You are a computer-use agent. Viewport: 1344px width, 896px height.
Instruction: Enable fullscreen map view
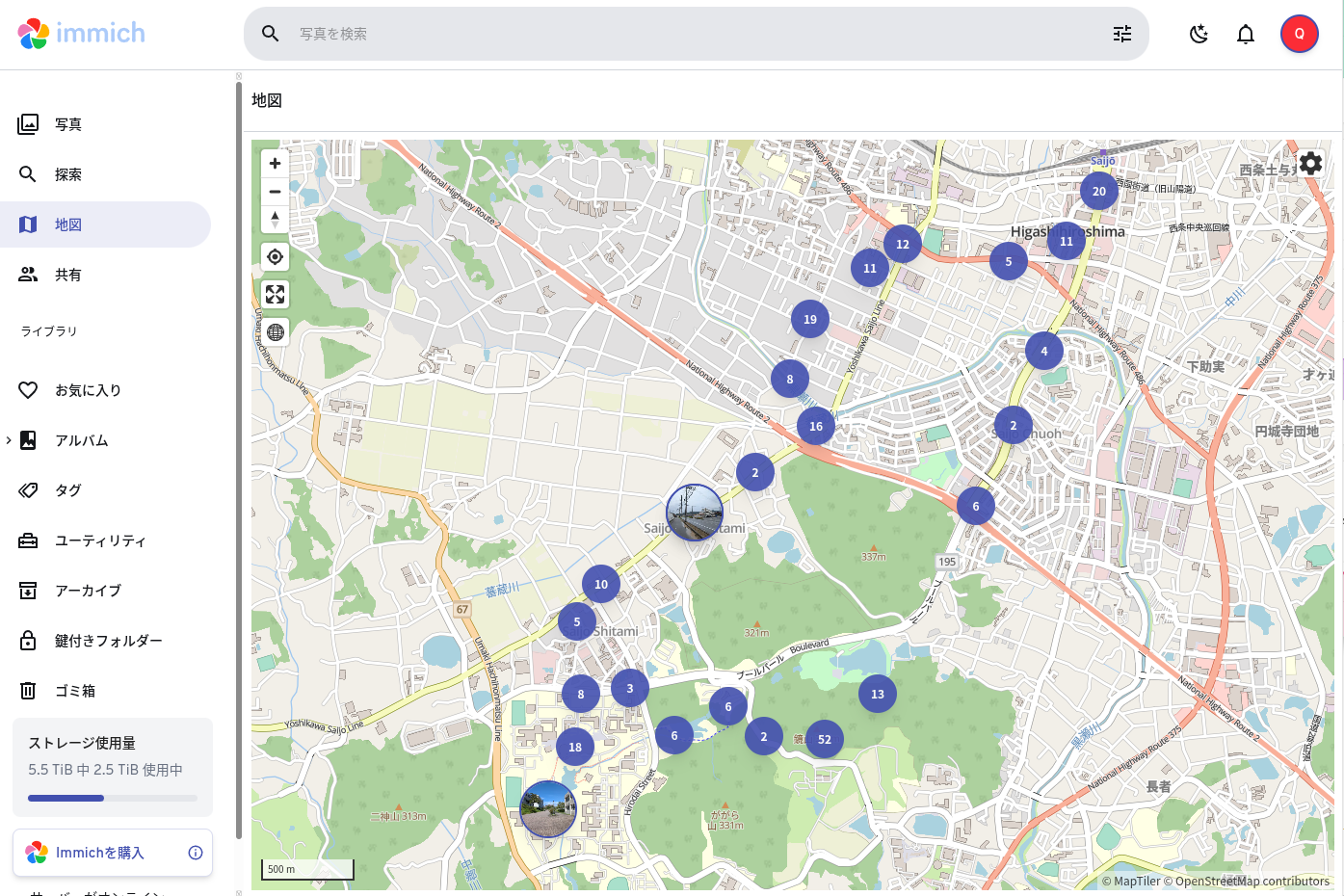pos(275,294)
